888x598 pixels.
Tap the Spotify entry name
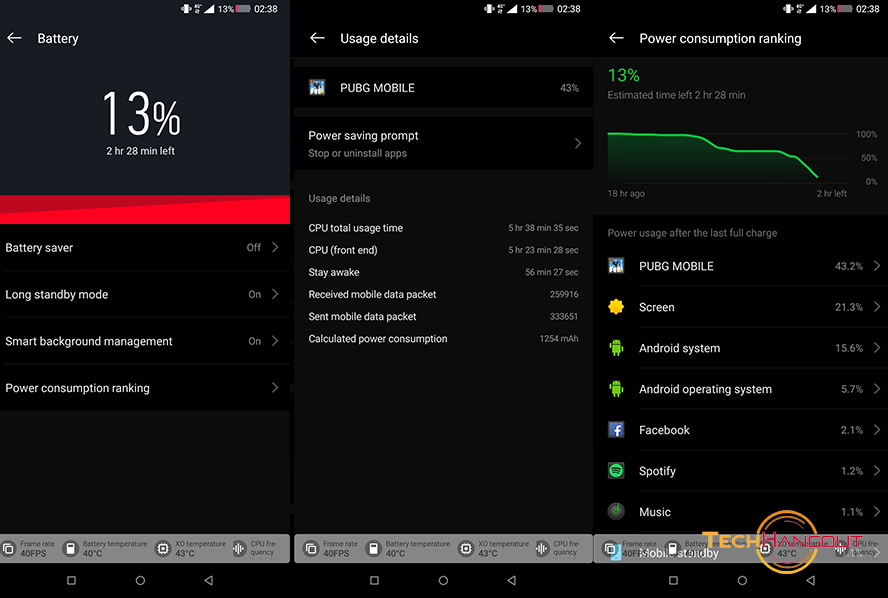coord(658,471)
